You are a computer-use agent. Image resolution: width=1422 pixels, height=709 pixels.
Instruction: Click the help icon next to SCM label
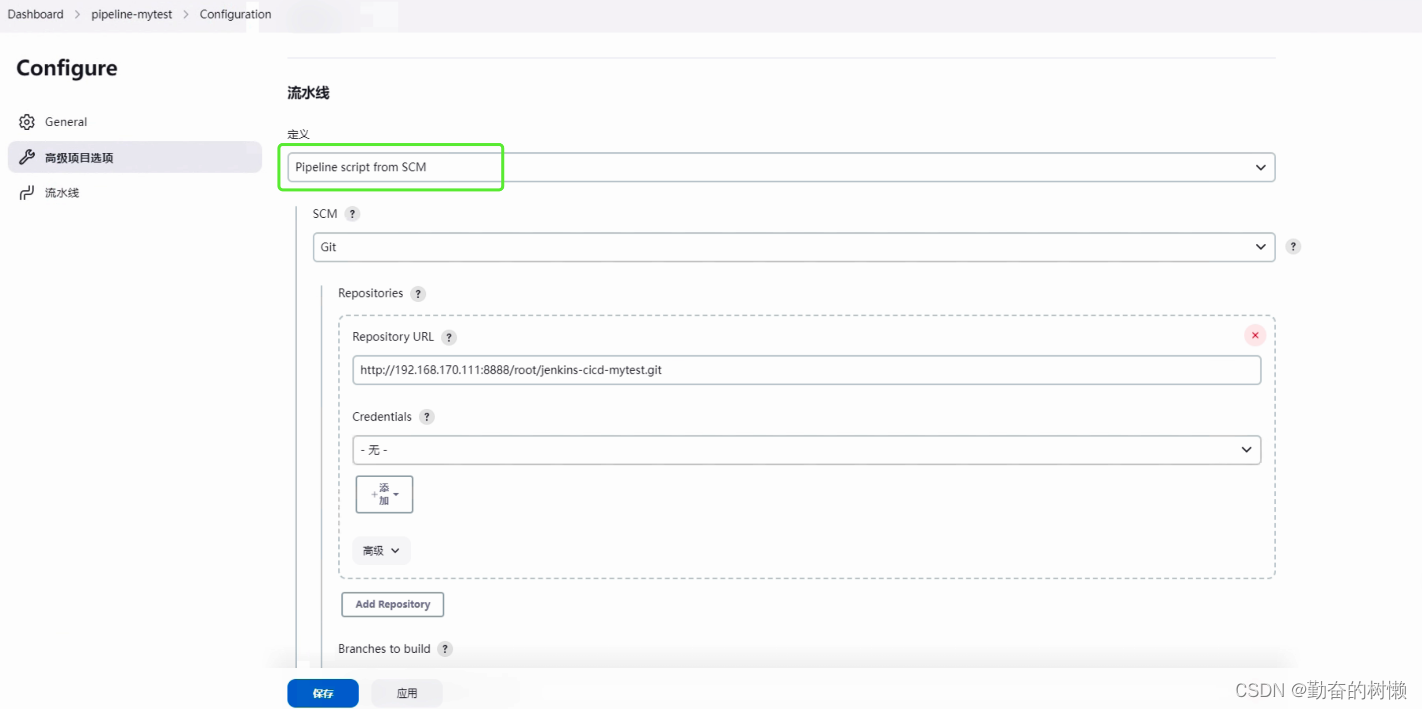click(x=352, y=214)
